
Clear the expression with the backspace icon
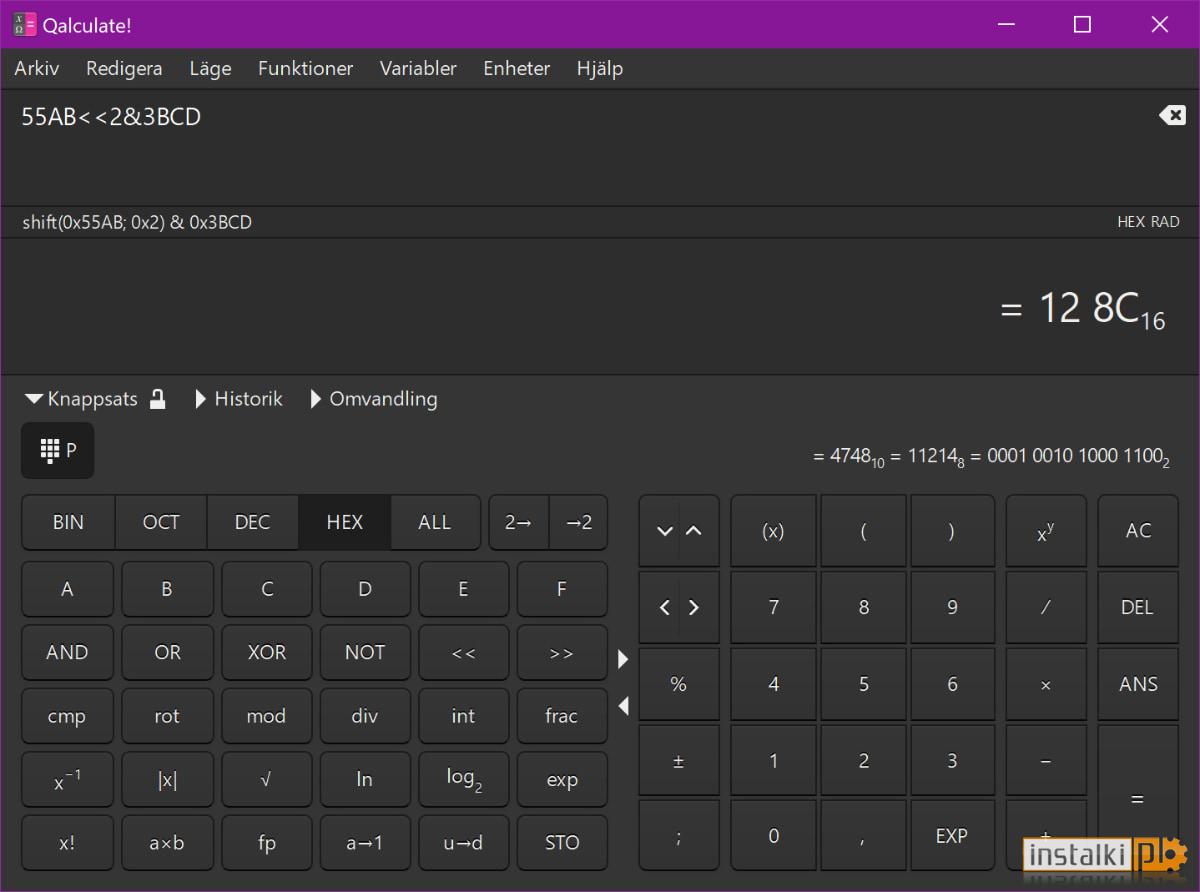pyautogui.click(x=1171, y=116)
